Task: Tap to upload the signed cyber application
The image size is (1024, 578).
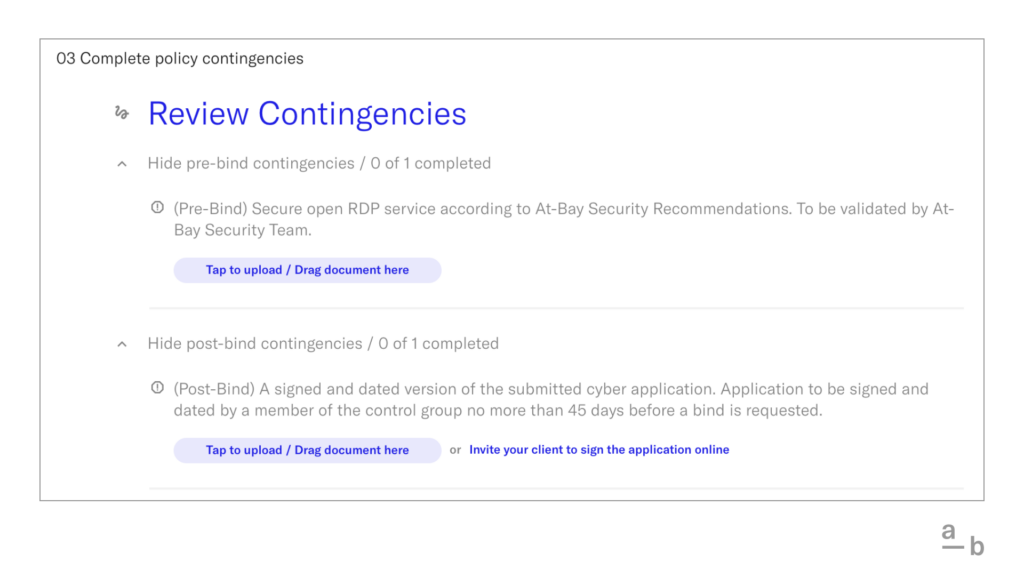Action: coord(307,450)
